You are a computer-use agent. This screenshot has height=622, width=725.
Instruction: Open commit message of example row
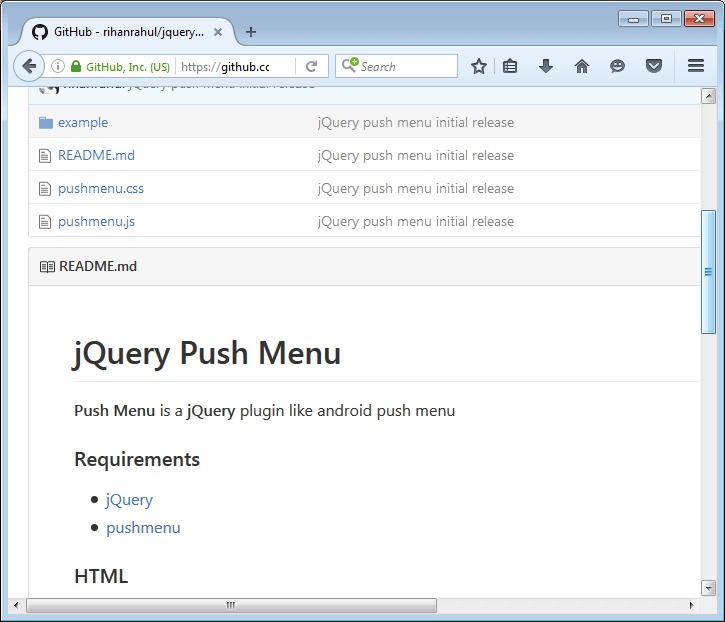[416, 123]
